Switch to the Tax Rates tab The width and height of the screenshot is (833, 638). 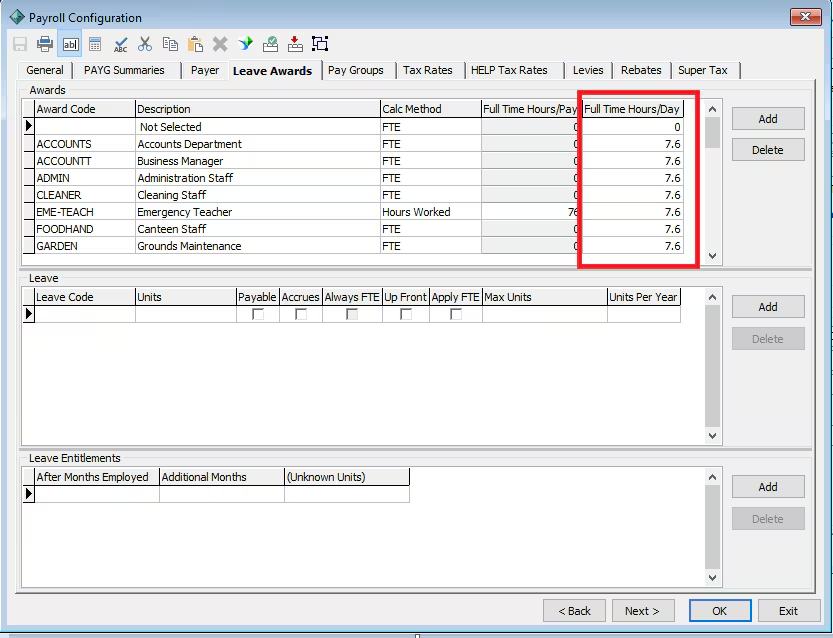pos(428,70)
